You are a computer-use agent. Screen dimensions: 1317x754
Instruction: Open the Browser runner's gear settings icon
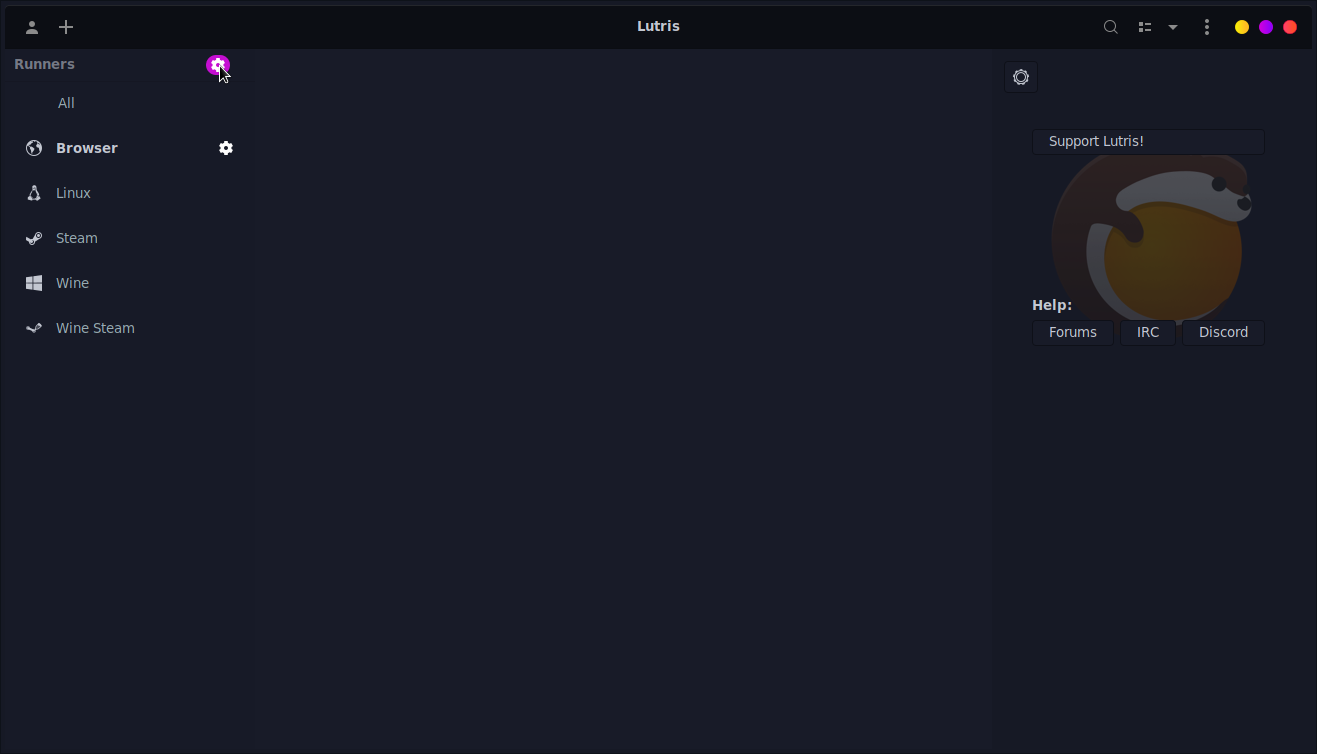(x=226, y=148)
